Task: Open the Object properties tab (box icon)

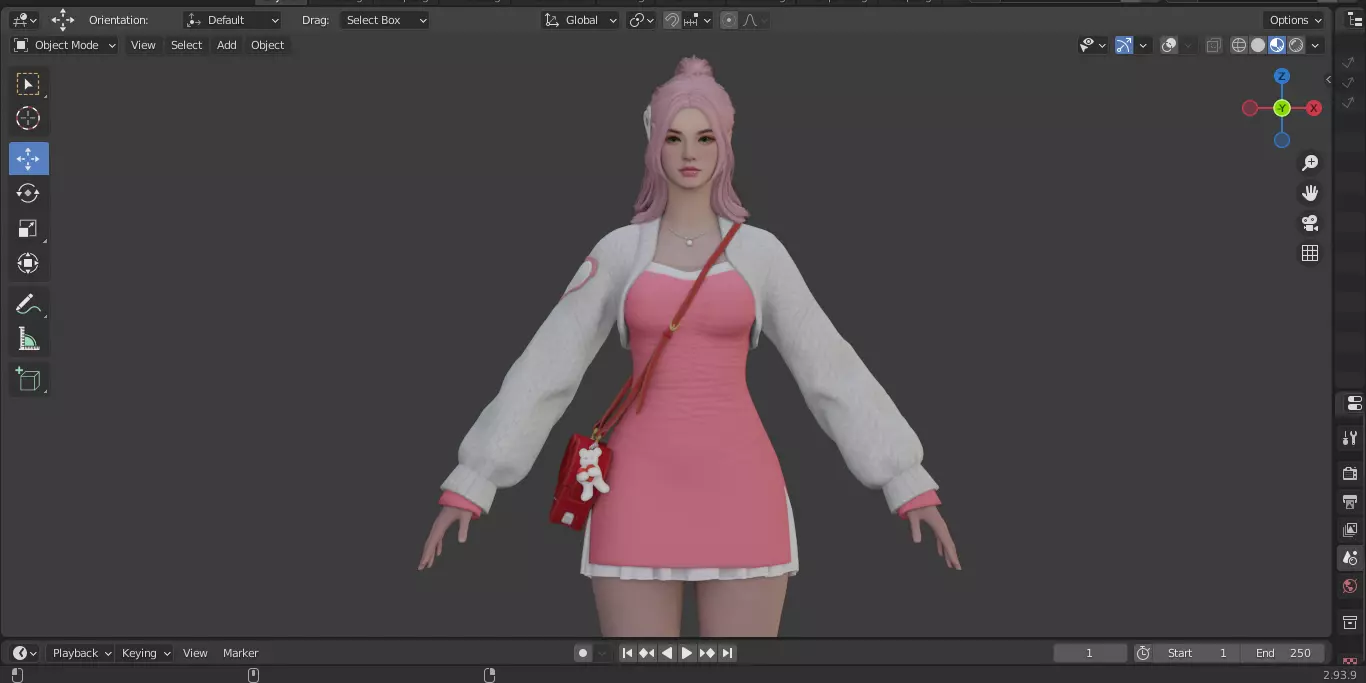Action: (1350, 622)
